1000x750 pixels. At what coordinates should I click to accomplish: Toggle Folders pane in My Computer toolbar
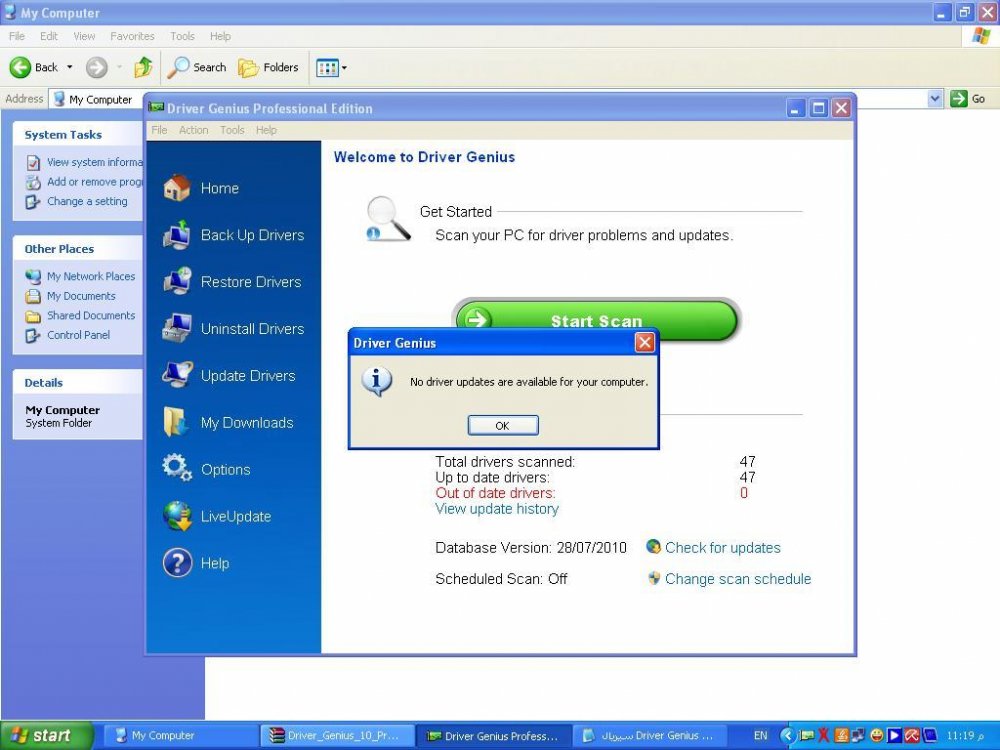coord(268,67)
